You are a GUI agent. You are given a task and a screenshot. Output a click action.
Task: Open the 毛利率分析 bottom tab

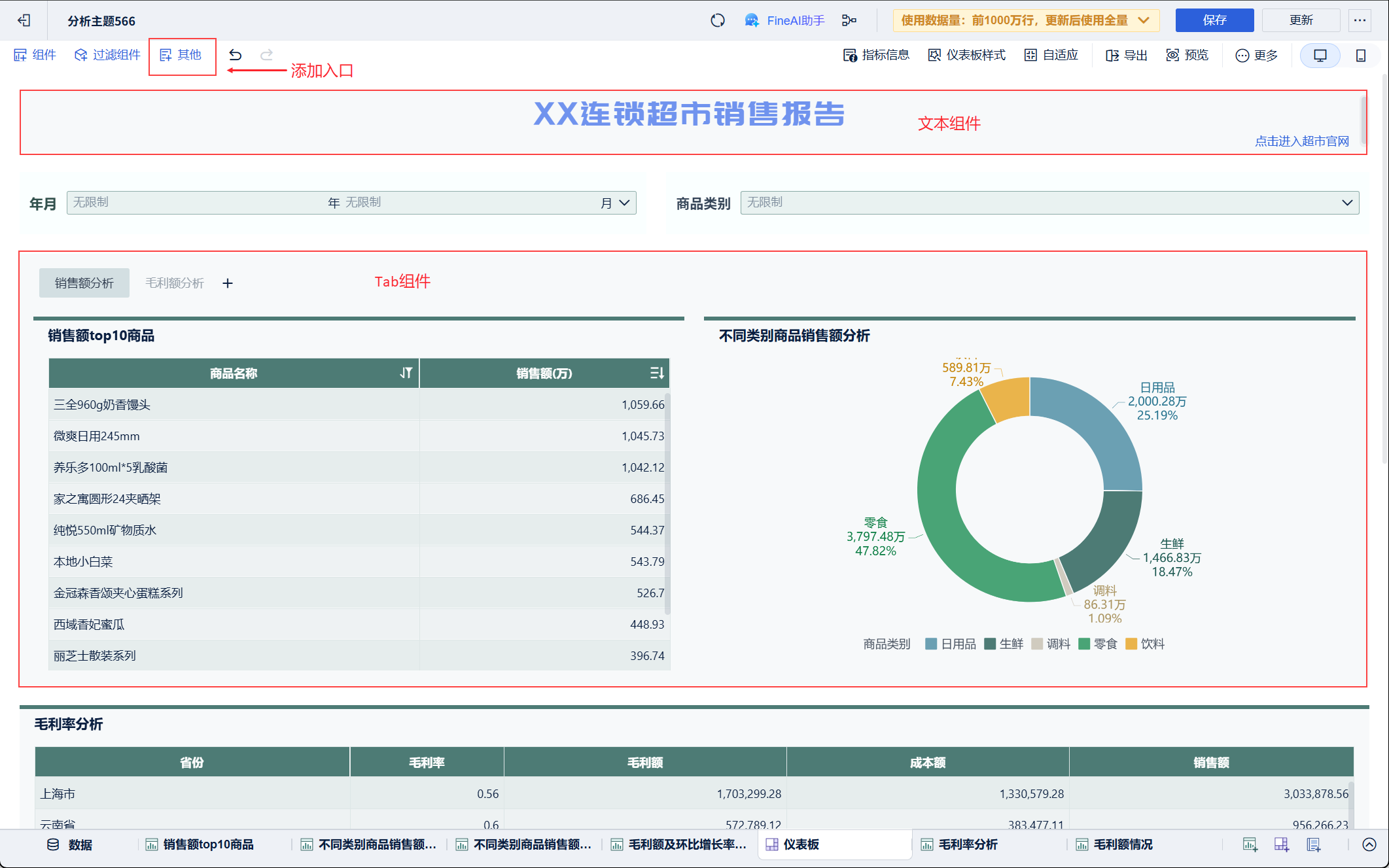coord(967,844)
